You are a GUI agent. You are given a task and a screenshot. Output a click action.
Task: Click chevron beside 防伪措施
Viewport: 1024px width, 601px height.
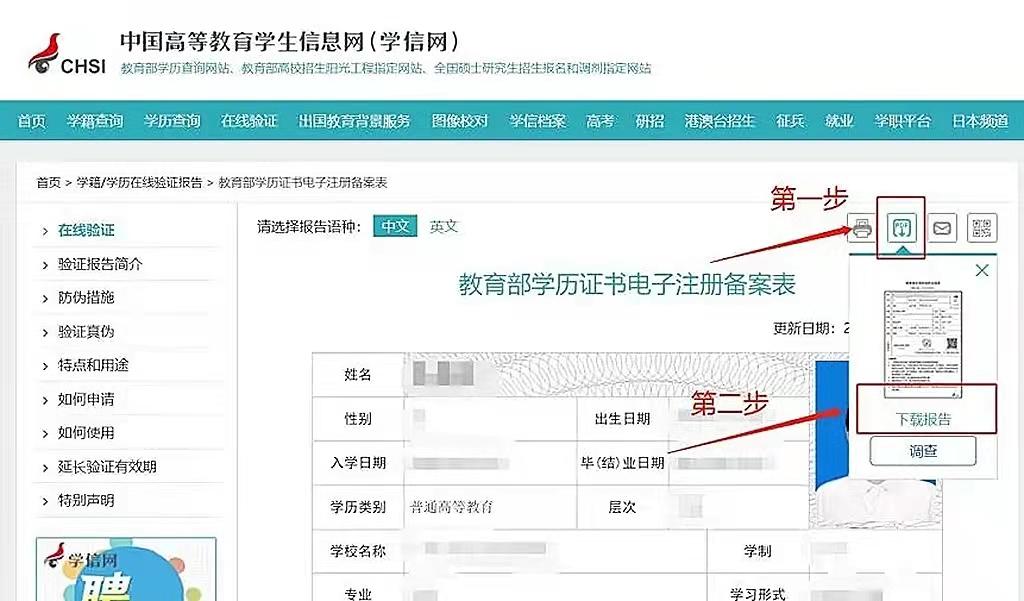(x=45, y=299)
